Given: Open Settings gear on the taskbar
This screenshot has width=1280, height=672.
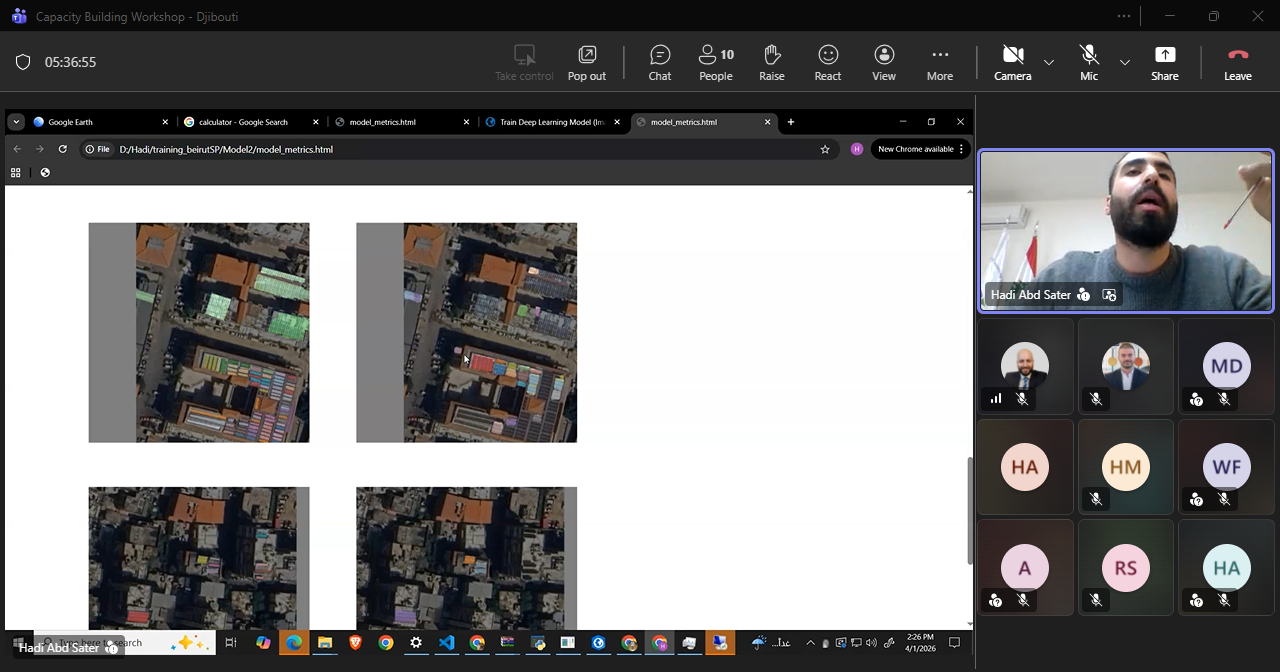Looking at the screenshot, I should click(x=416, y=643).
